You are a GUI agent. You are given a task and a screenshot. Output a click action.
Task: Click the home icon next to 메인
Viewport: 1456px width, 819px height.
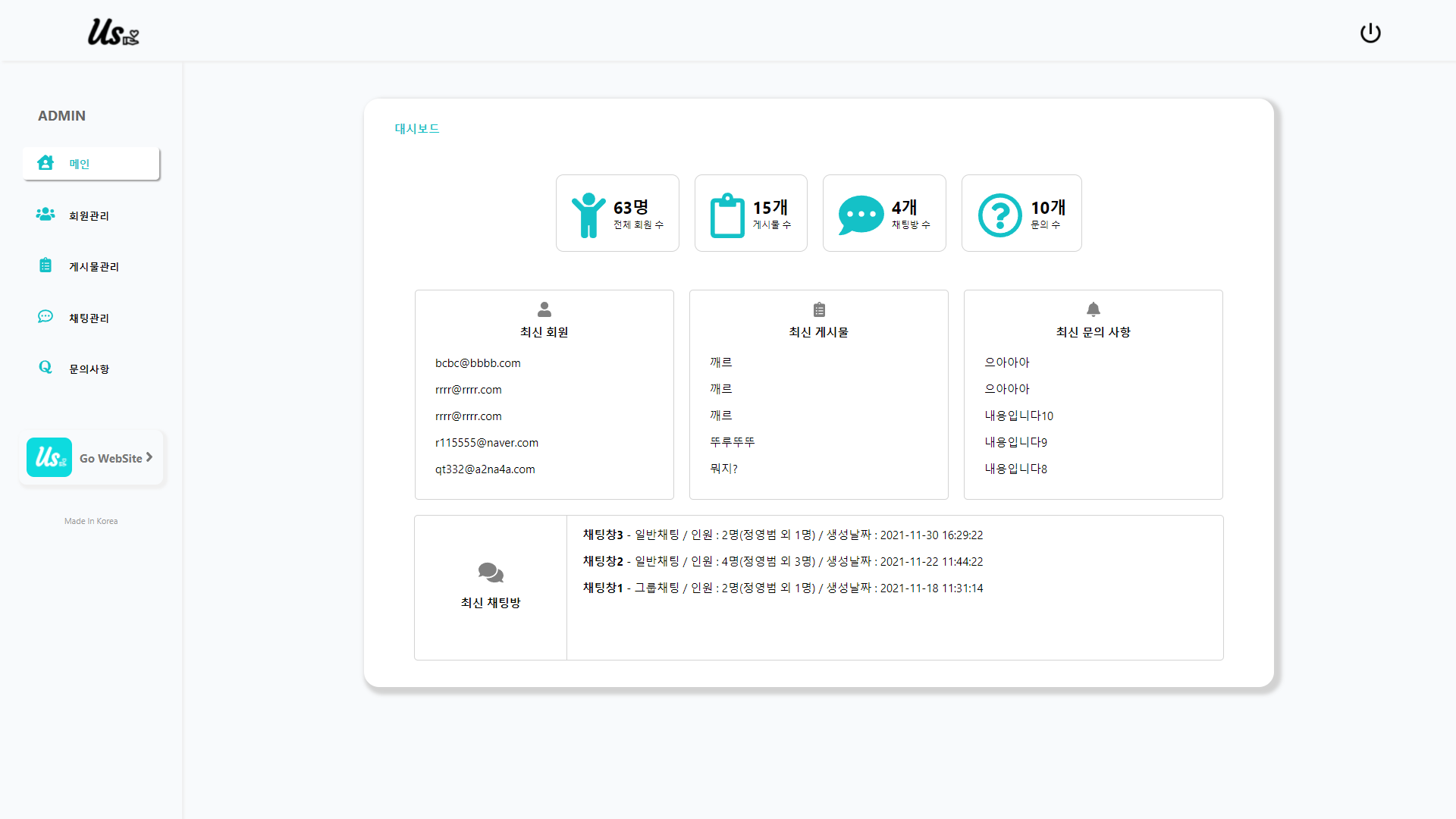(45, 163)
